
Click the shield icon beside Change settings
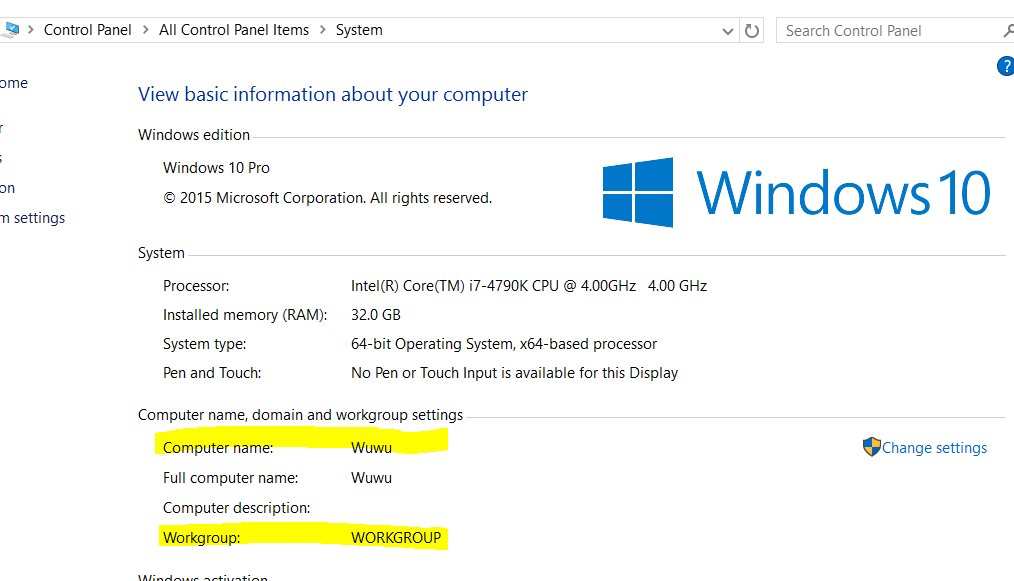pos(871,447)
